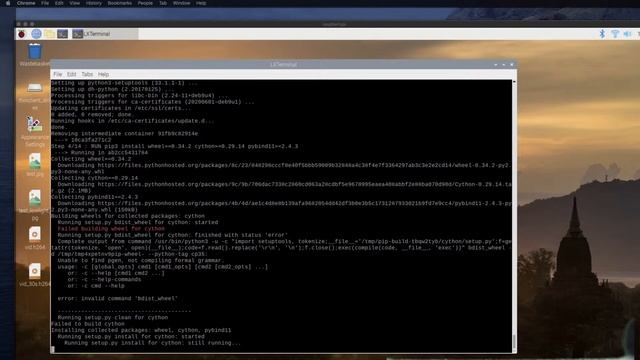Click 'Removing intermediate container' terminal line
The image size is (640, 360).
tap(124, 133)
